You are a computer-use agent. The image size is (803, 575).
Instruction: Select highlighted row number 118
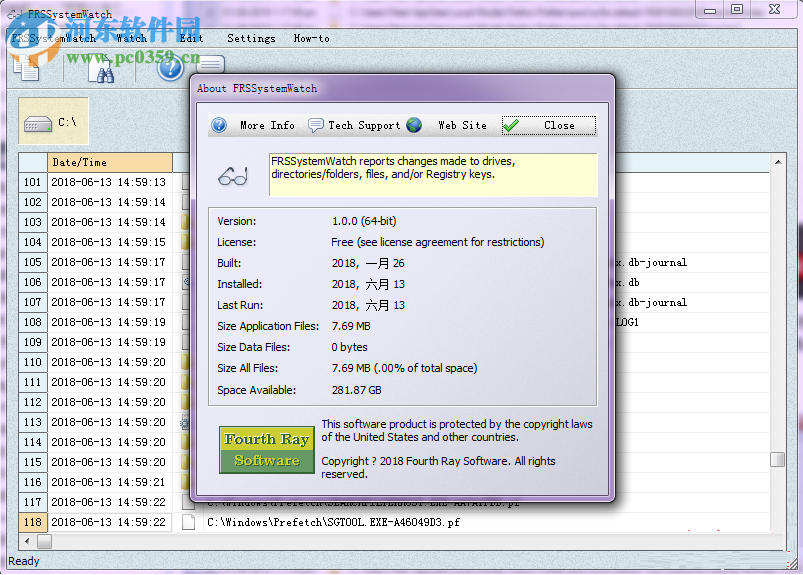[x=33, y=522]
